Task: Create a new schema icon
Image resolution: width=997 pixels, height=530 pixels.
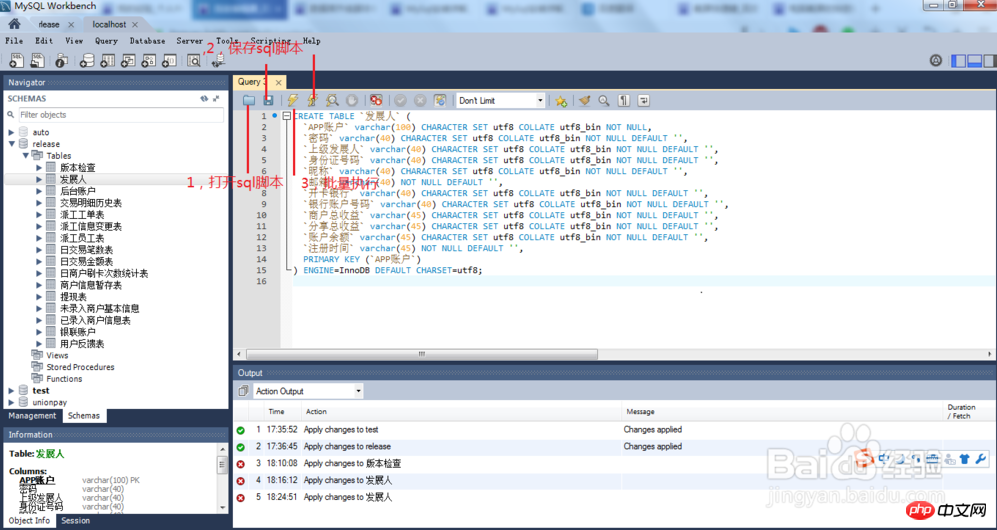Action: [x=87, y=60]
